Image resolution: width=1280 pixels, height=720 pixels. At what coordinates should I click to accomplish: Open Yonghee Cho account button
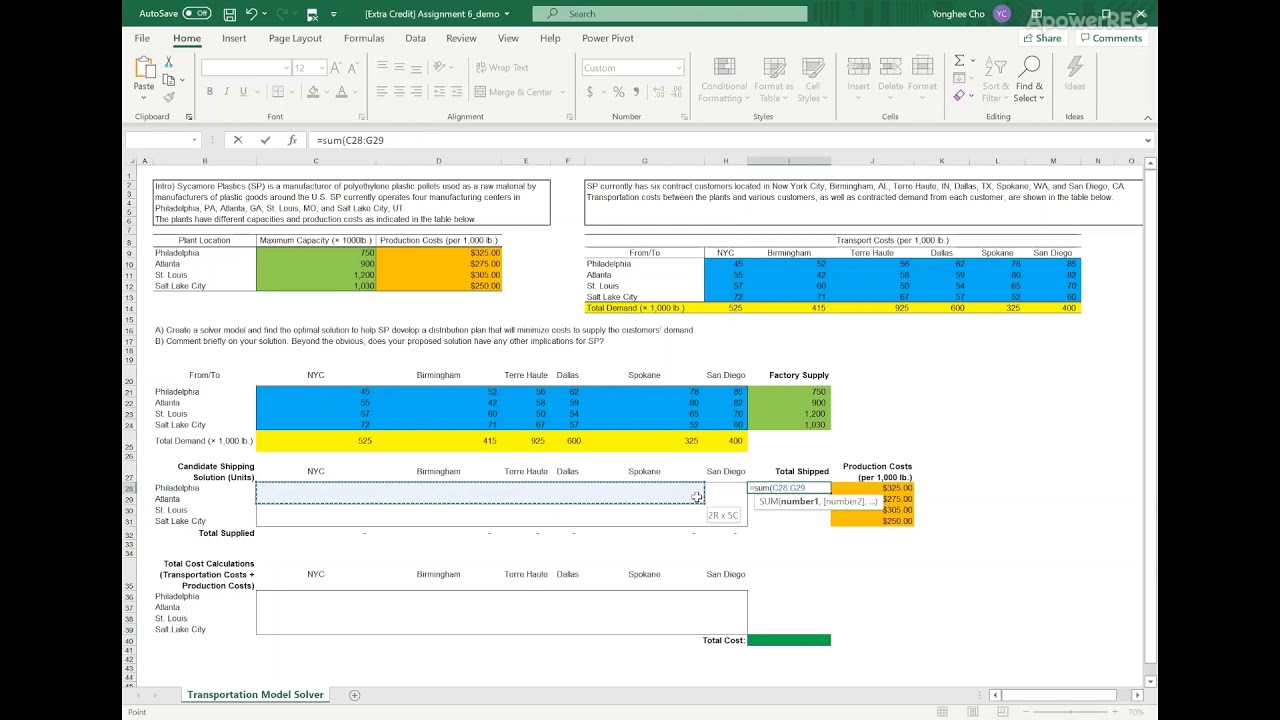[970, 14]
